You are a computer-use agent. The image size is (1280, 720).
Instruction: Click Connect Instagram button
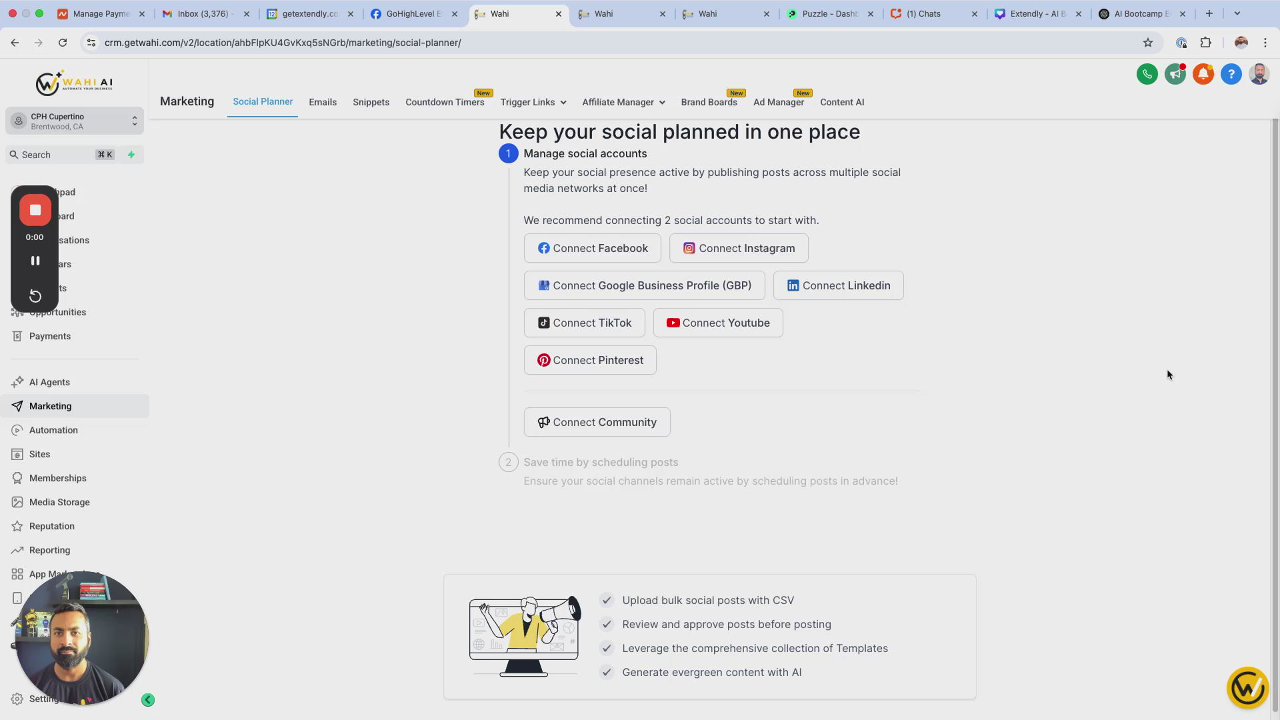[x=739, y=248]
